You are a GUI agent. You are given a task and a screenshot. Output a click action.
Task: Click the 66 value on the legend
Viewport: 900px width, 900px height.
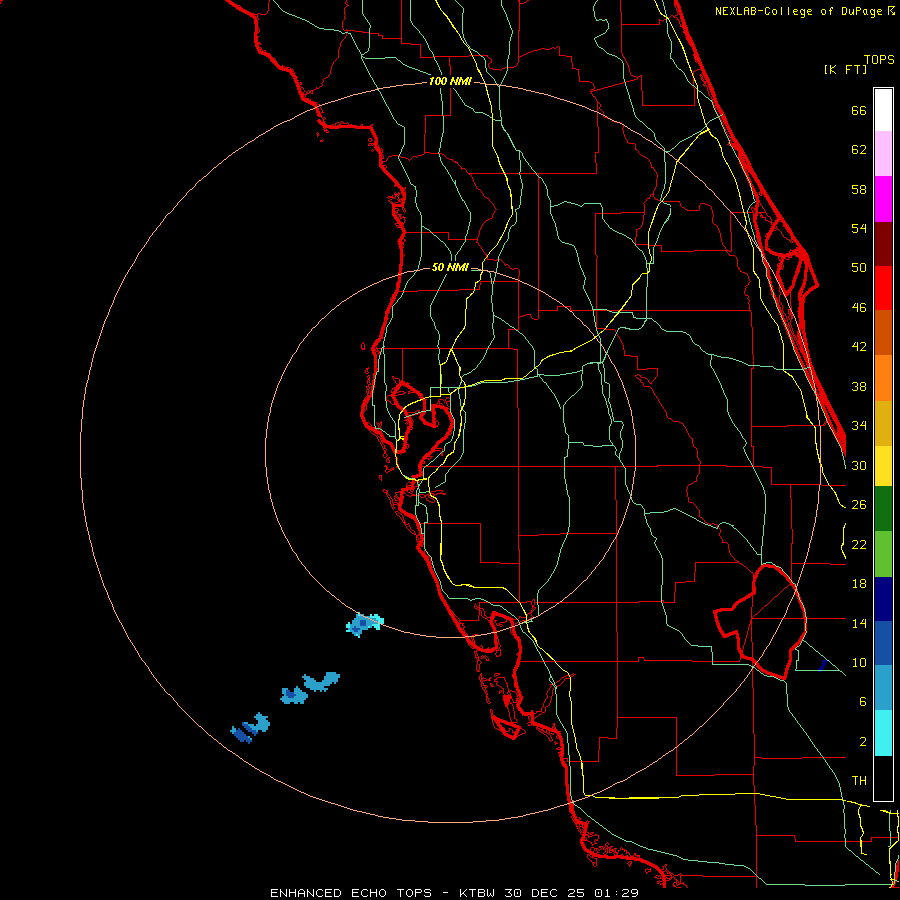click(859, 110)
